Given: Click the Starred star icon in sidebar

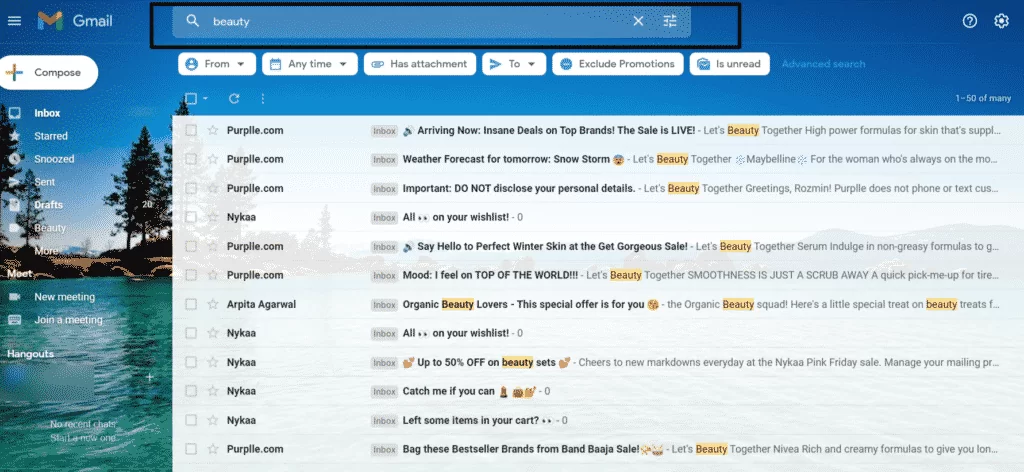Looking at the screenshot, I should coord(14,136).
